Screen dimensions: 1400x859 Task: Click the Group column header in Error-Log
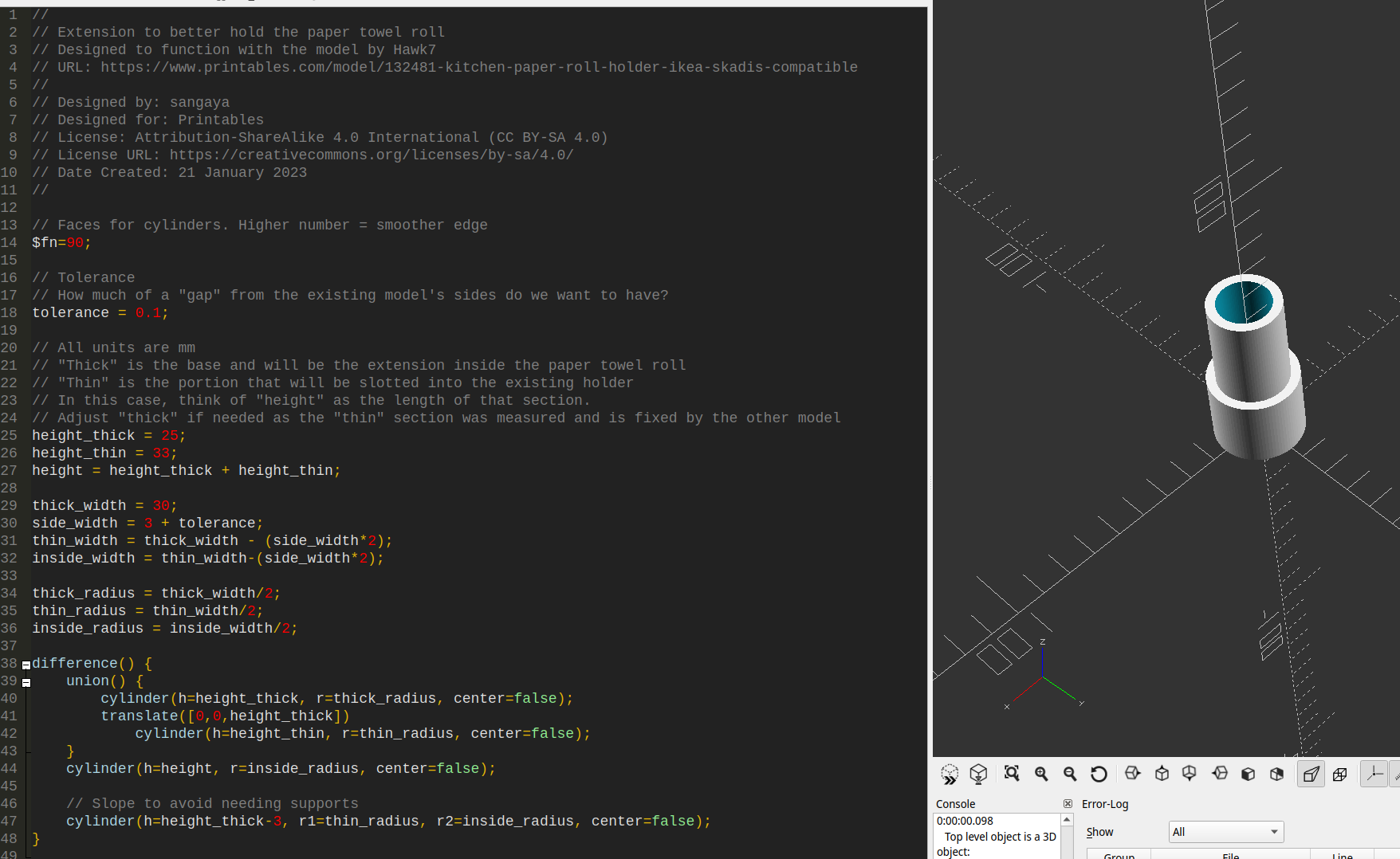pos(1119,856)
